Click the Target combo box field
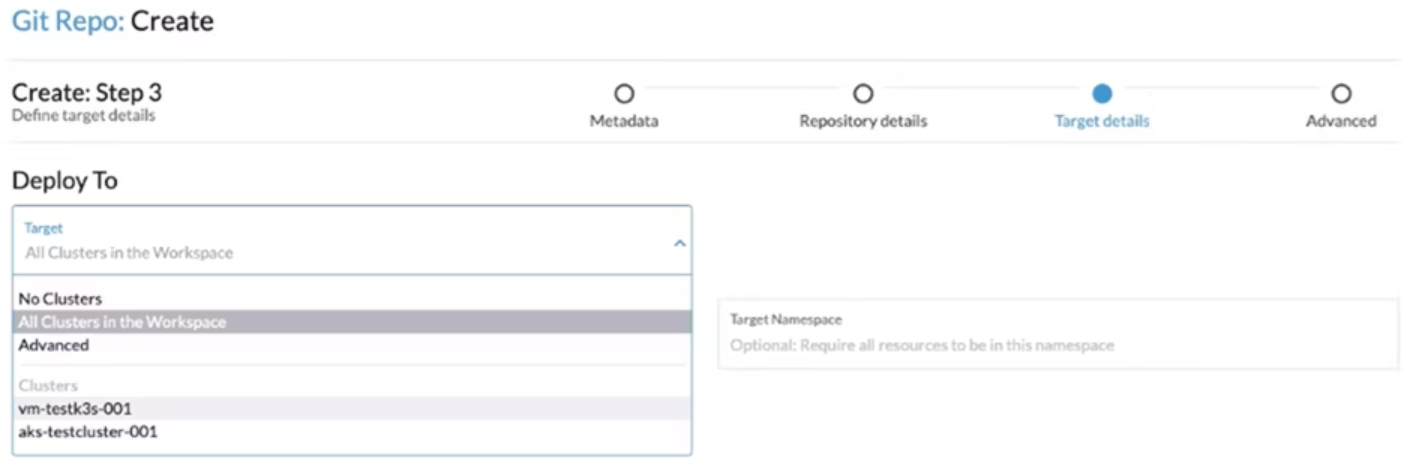The height and width of the screenshot is (475, 1403). click(x=340, y=241)
